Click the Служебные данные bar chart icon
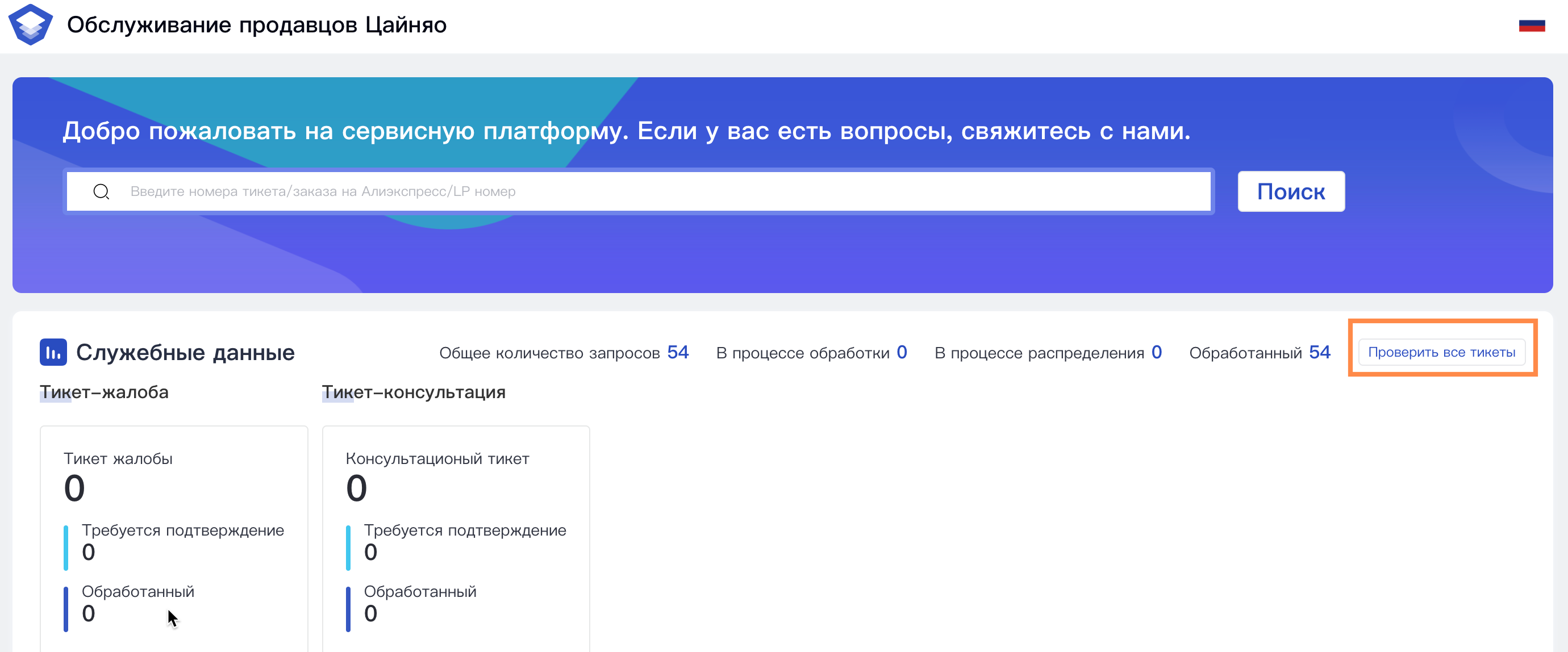Viewport: 1568px width, 652px height. (53, 353)
